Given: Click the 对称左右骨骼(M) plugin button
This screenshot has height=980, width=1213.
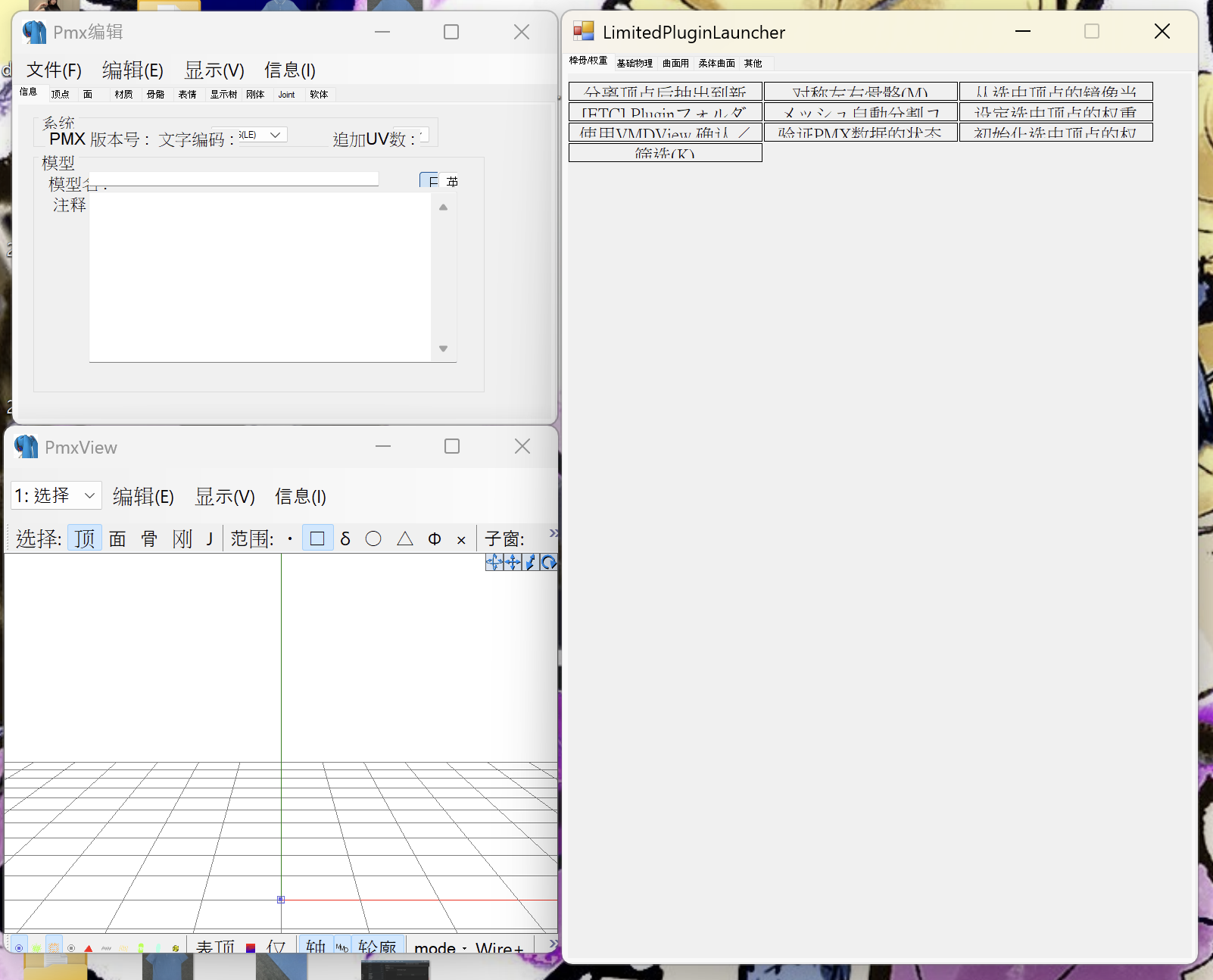Looking at the screenshot, I should 860,92.
